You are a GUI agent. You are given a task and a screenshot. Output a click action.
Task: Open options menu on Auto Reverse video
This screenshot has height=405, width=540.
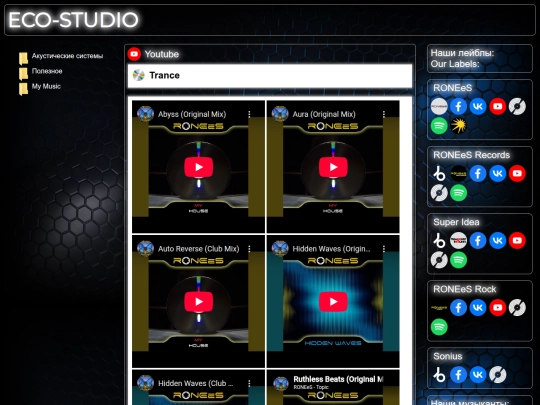(x=249, y=249)
